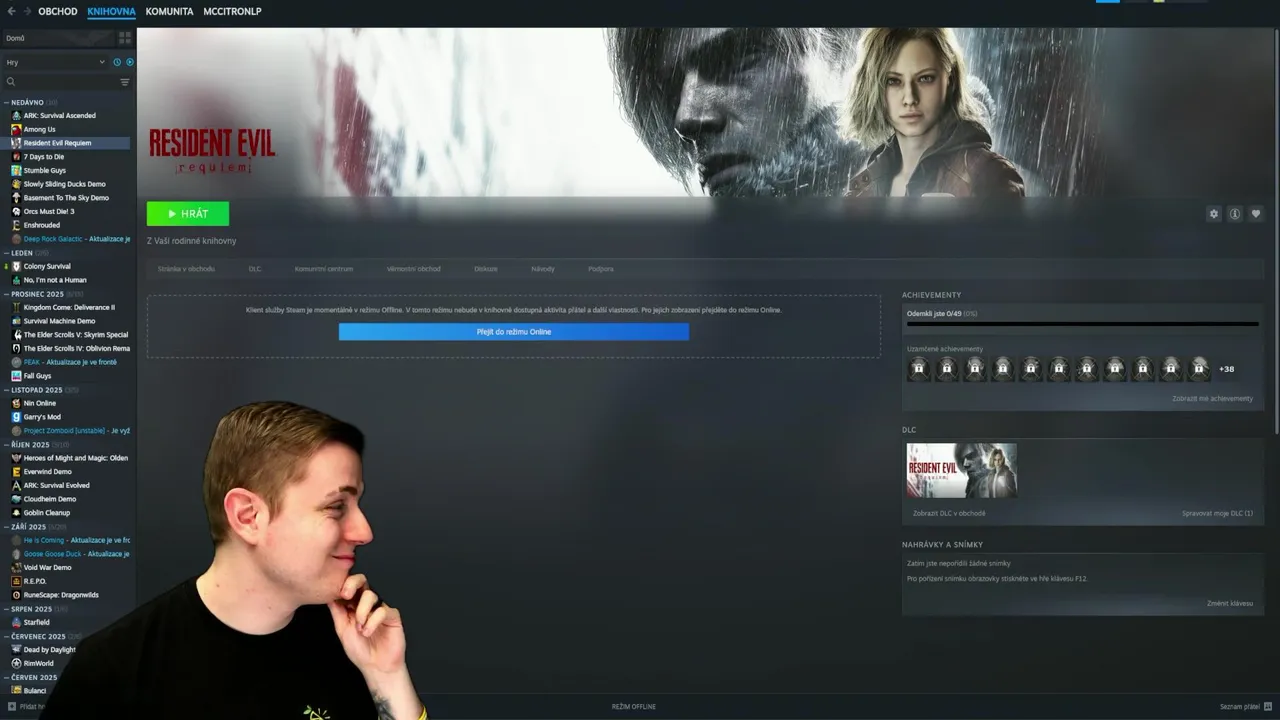Click the achievements progress bar
Screen dimensions: 1280x720
[1083, 324]
